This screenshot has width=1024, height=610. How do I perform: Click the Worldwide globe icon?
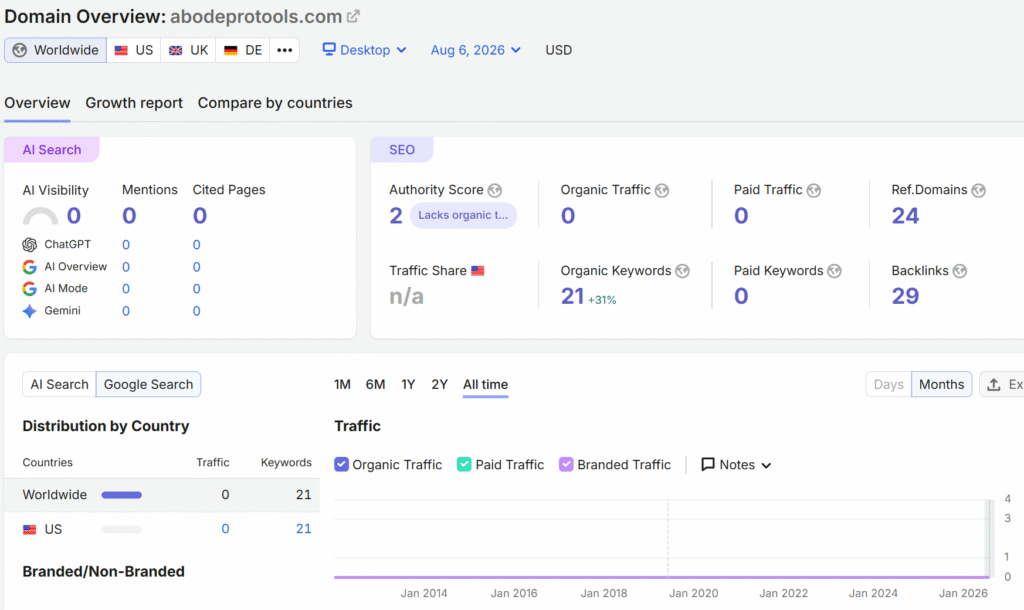[x=20, y=50]
